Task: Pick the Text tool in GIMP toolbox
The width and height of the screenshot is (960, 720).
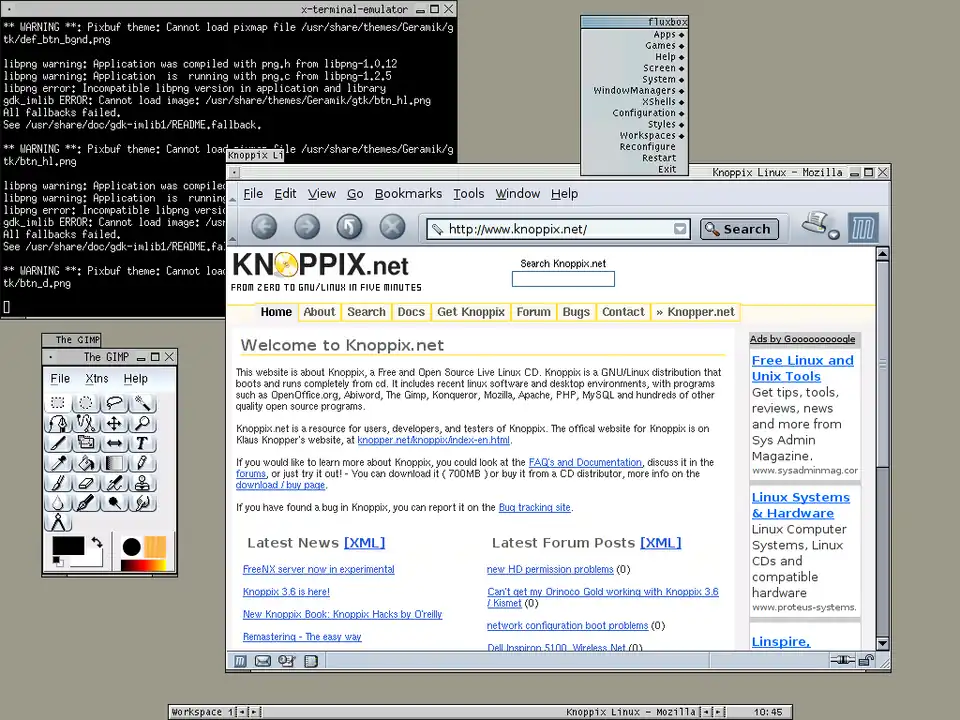Action: 143,443
